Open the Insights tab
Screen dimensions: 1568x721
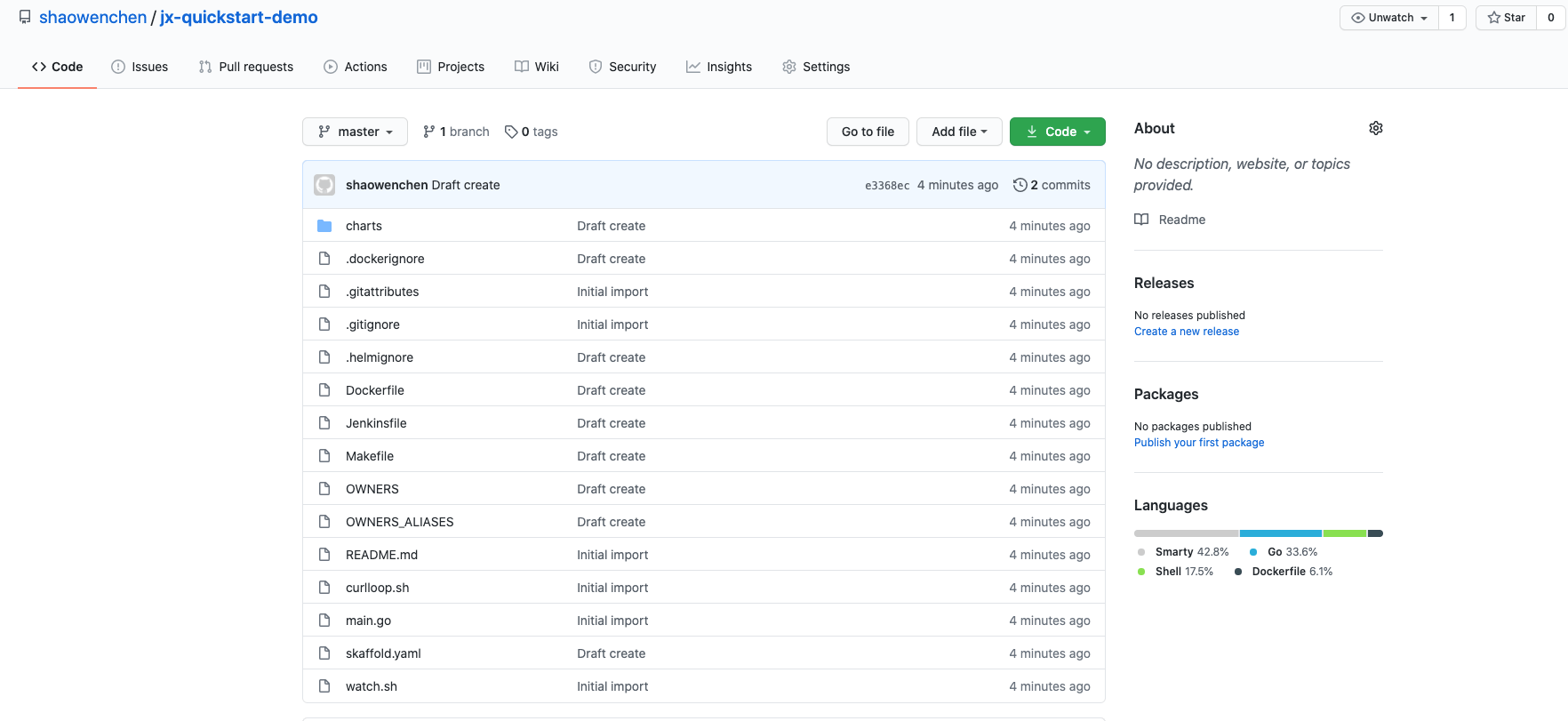pyautogui.click(x=719, y=67)
